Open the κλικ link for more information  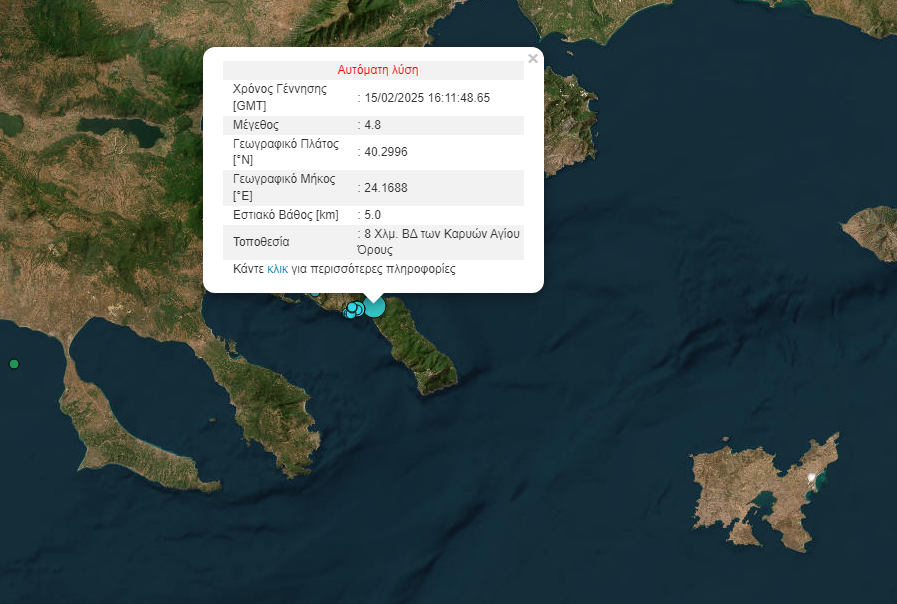coord(277,269)
